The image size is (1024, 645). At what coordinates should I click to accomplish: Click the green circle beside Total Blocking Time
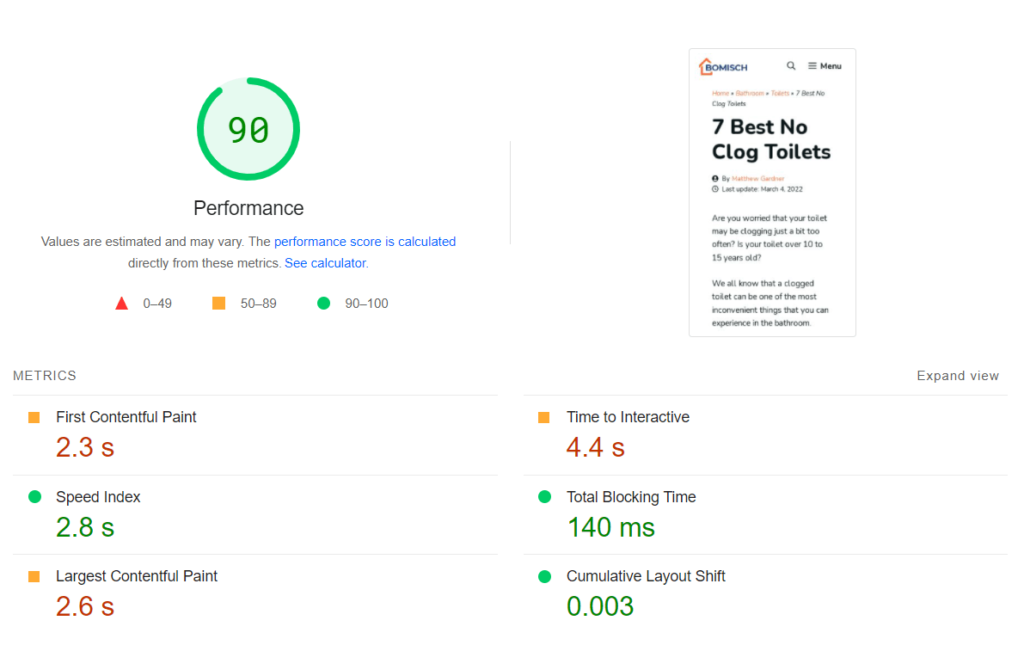point(544,497)
